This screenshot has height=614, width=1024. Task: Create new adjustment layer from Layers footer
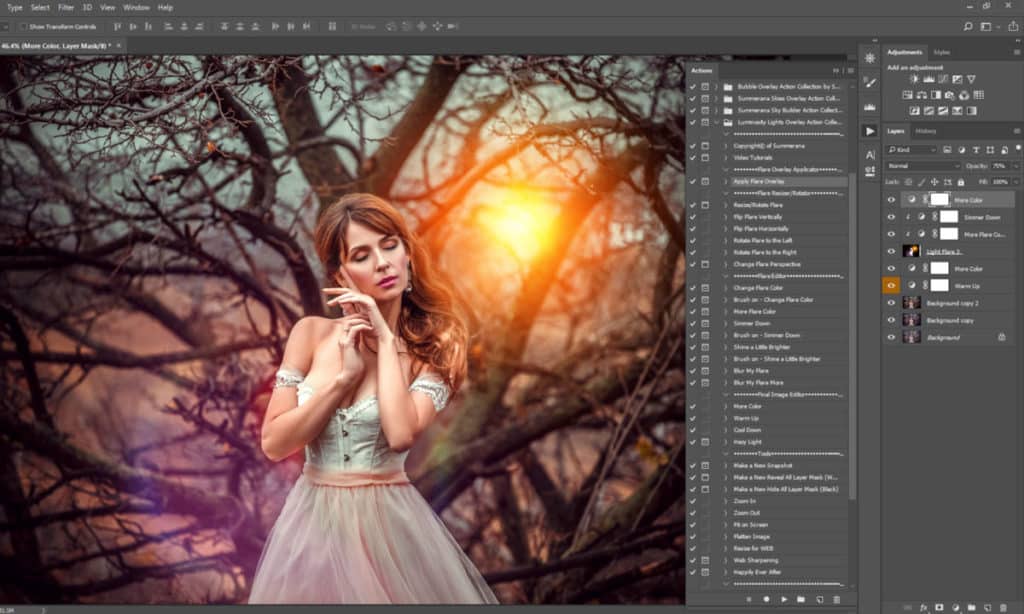point(955,607)
